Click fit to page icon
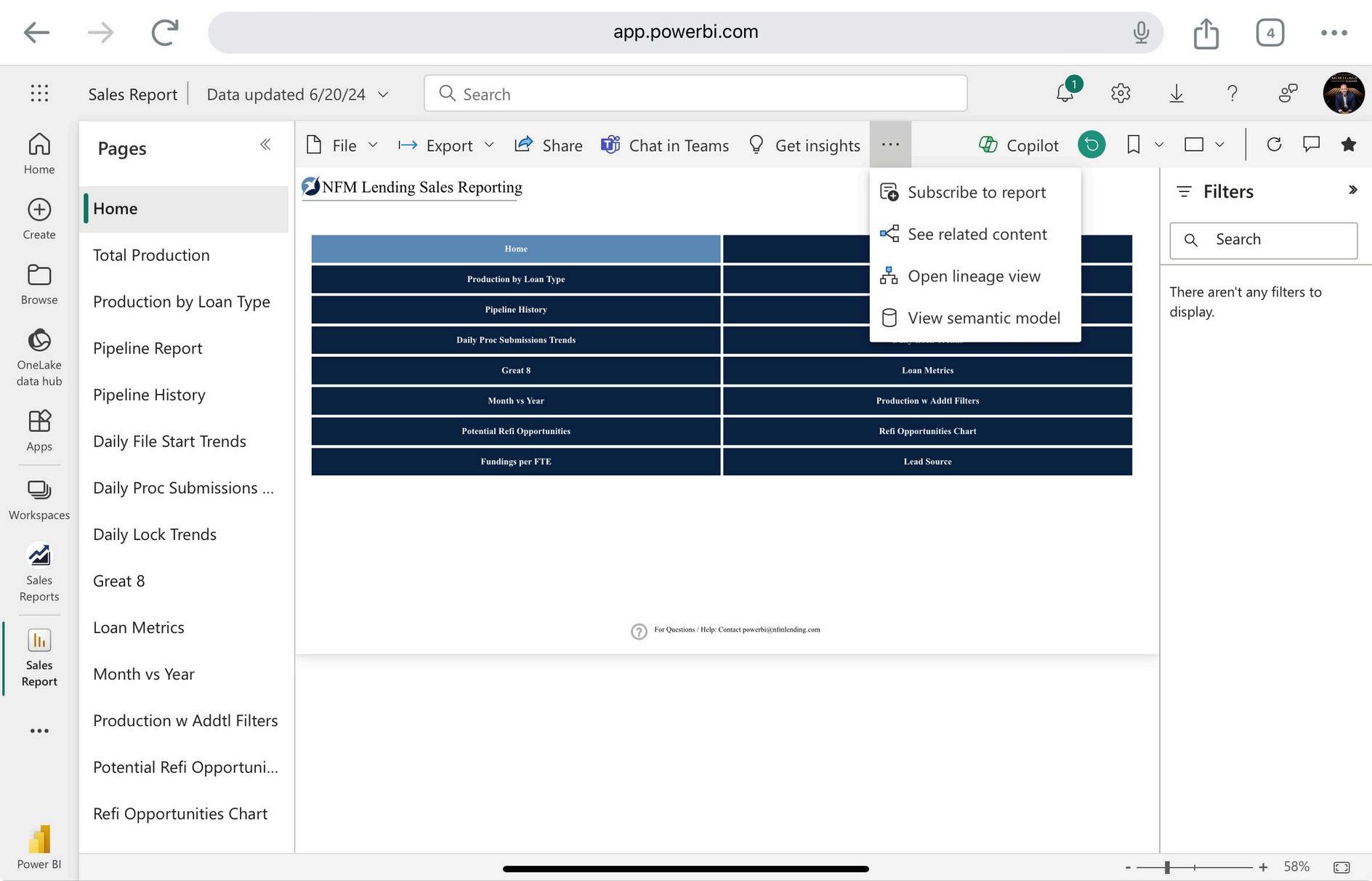 1341,867
